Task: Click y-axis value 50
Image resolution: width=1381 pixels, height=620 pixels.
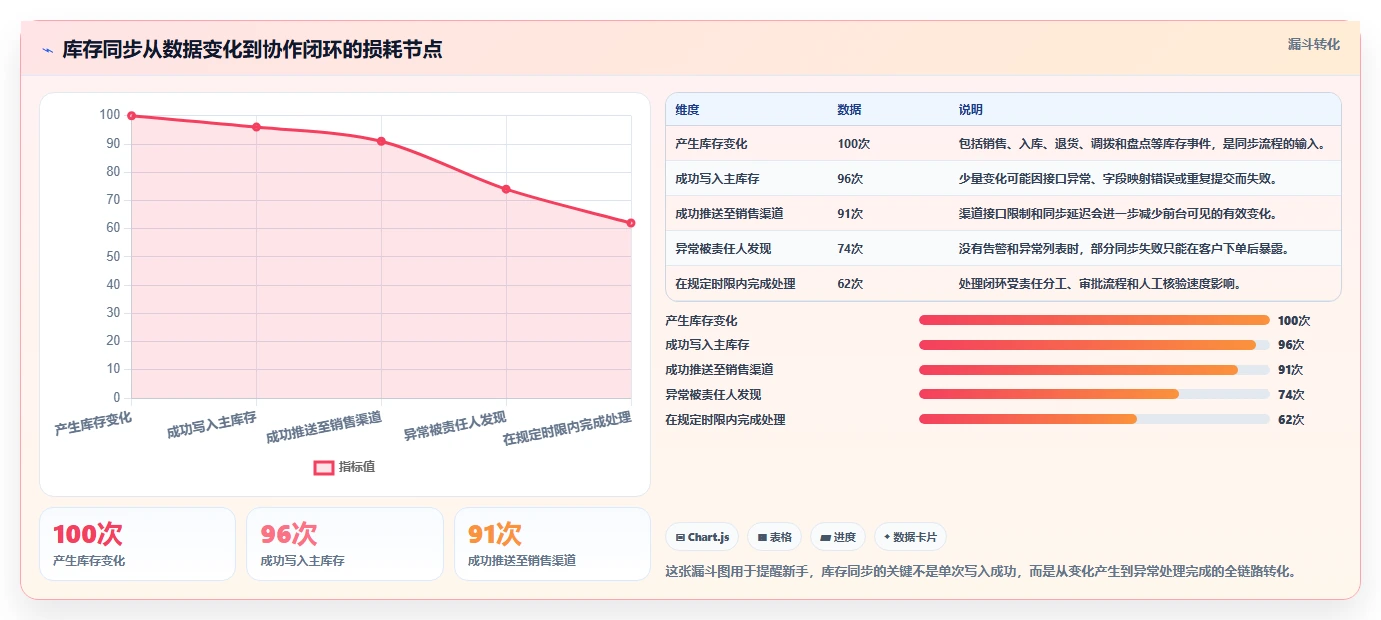Action: pyautogui.click(x=113, y=257)
